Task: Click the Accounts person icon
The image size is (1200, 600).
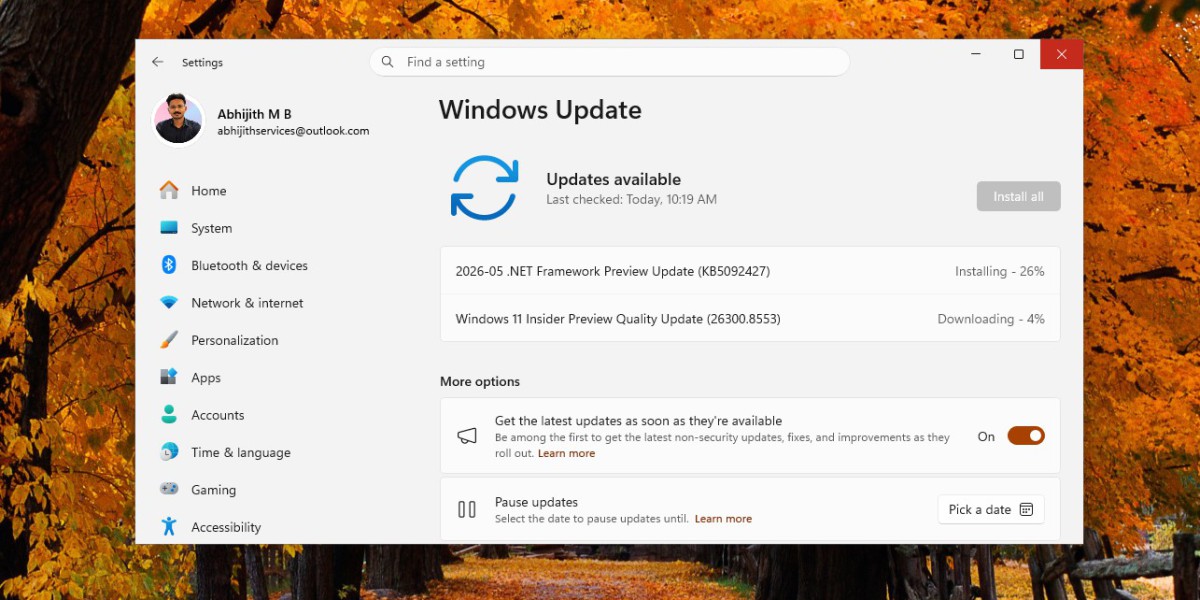Action: [169, 414]
